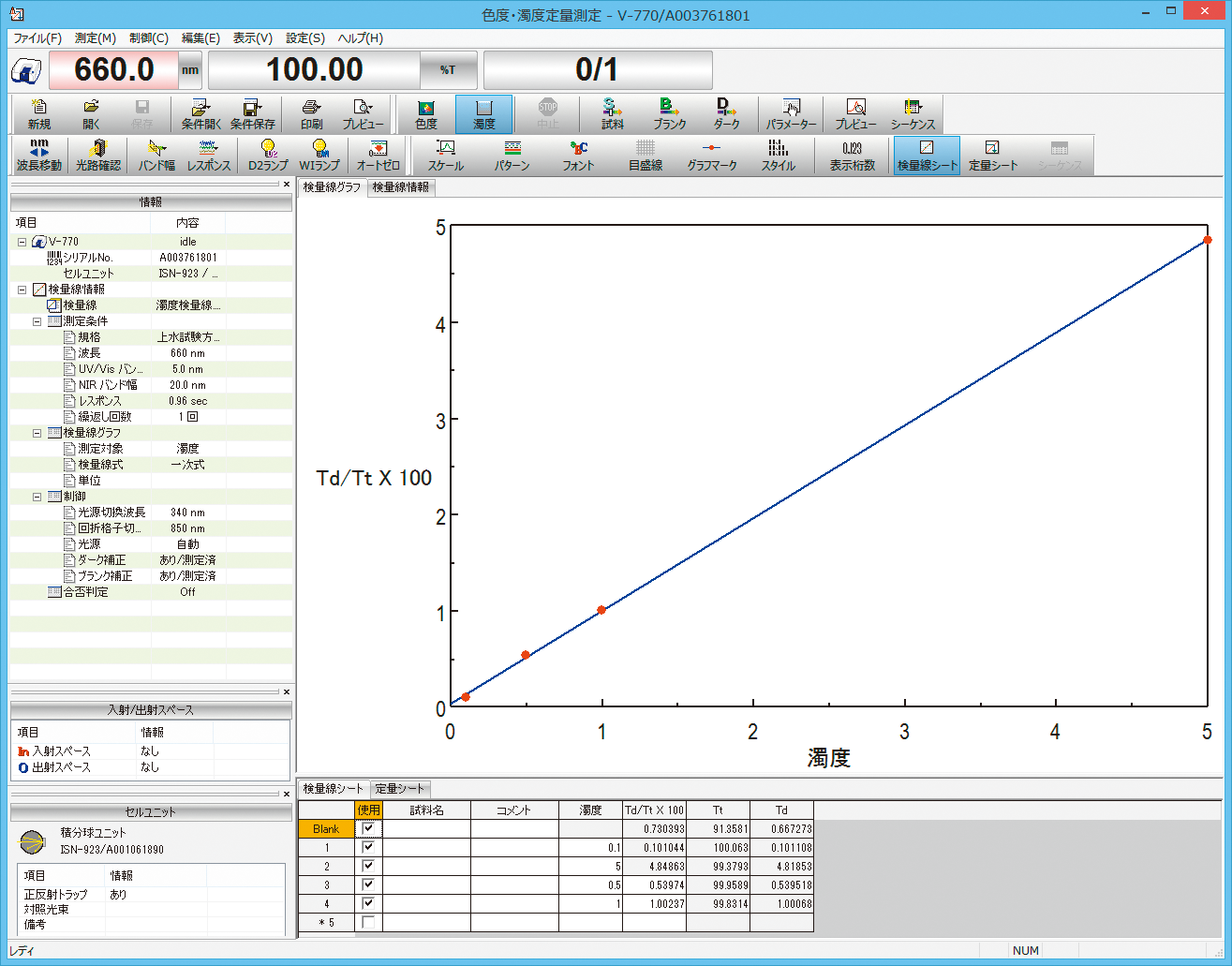
Task: Collapse the 検量線情報 tree node
Action: [22, 290]
